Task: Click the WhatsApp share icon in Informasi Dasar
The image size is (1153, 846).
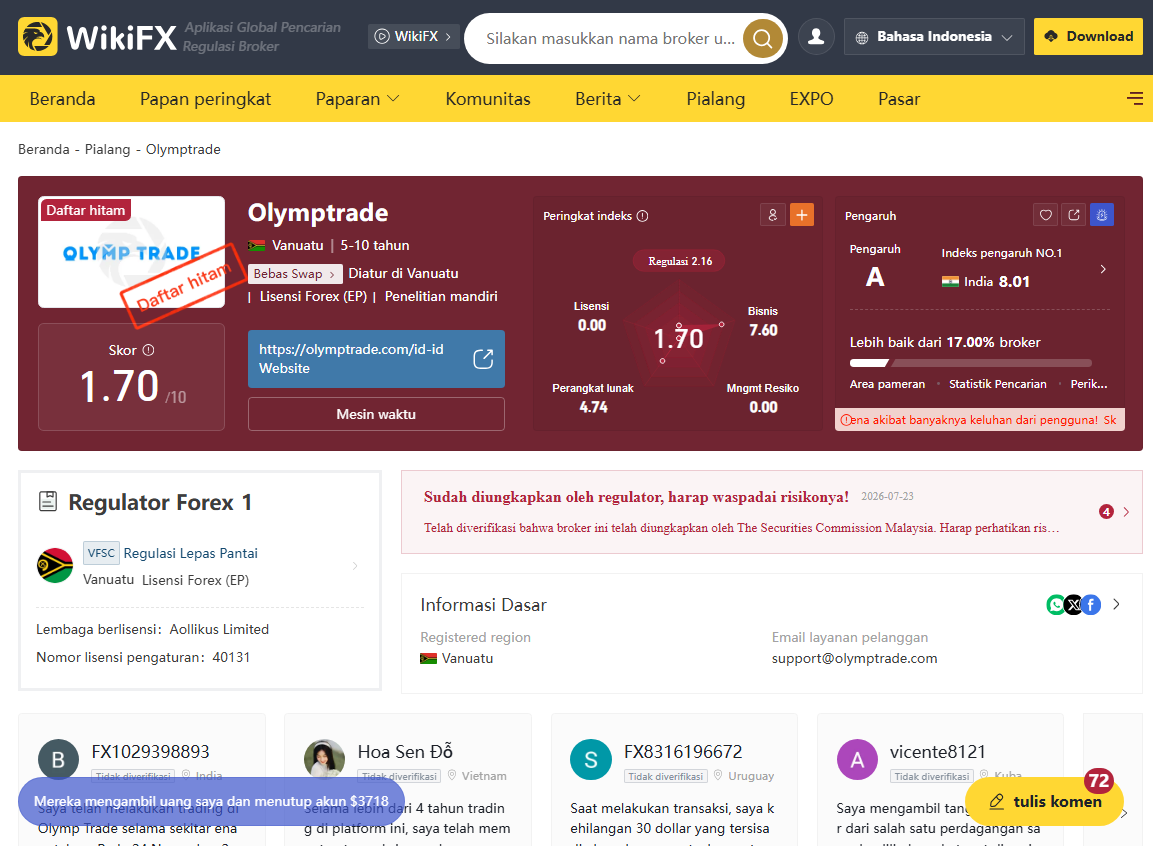Action: point(1056,604)
